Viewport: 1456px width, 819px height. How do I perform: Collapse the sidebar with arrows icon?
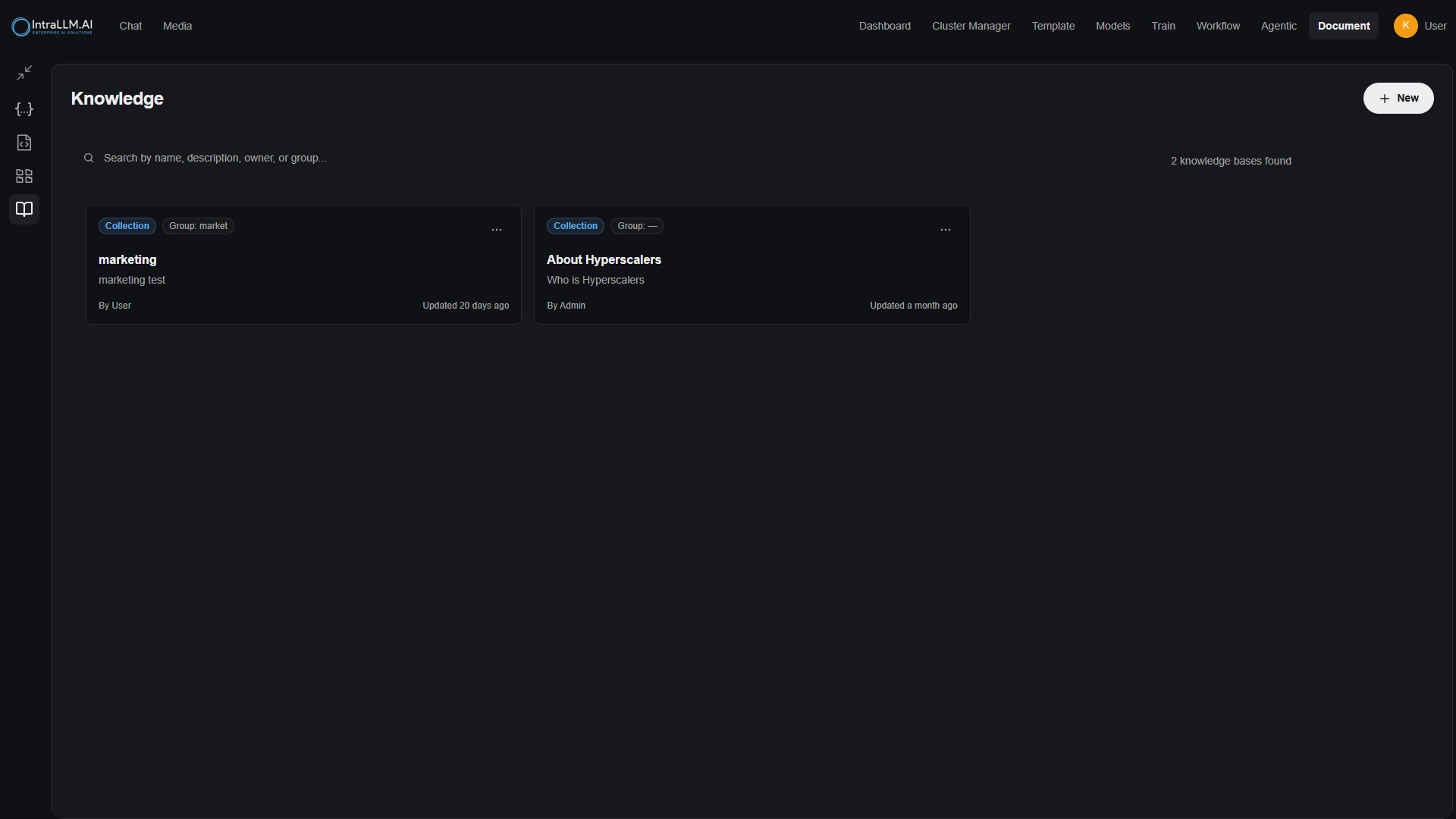coord(24,73)
